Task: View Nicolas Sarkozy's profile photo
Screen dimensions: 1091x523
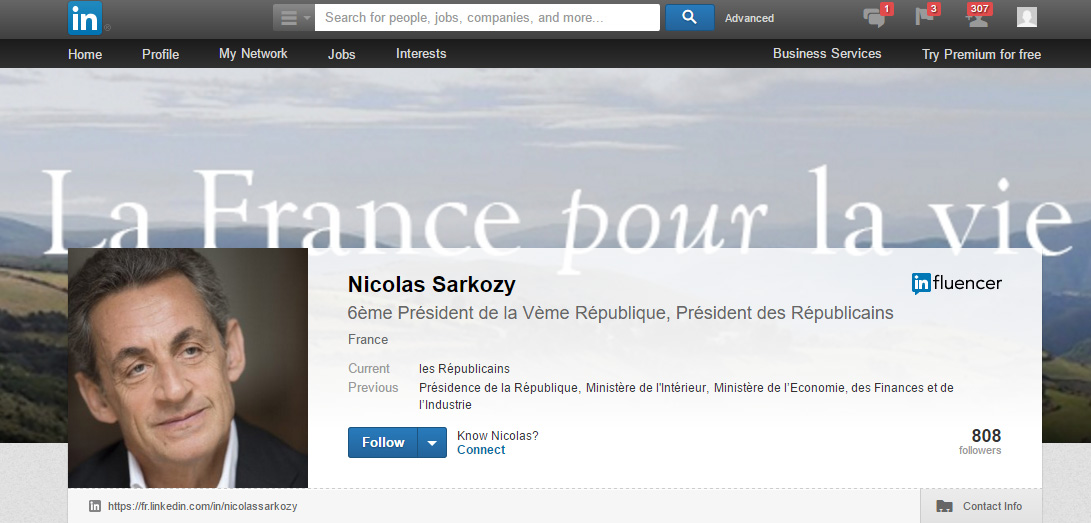Action: click(188, 368)
